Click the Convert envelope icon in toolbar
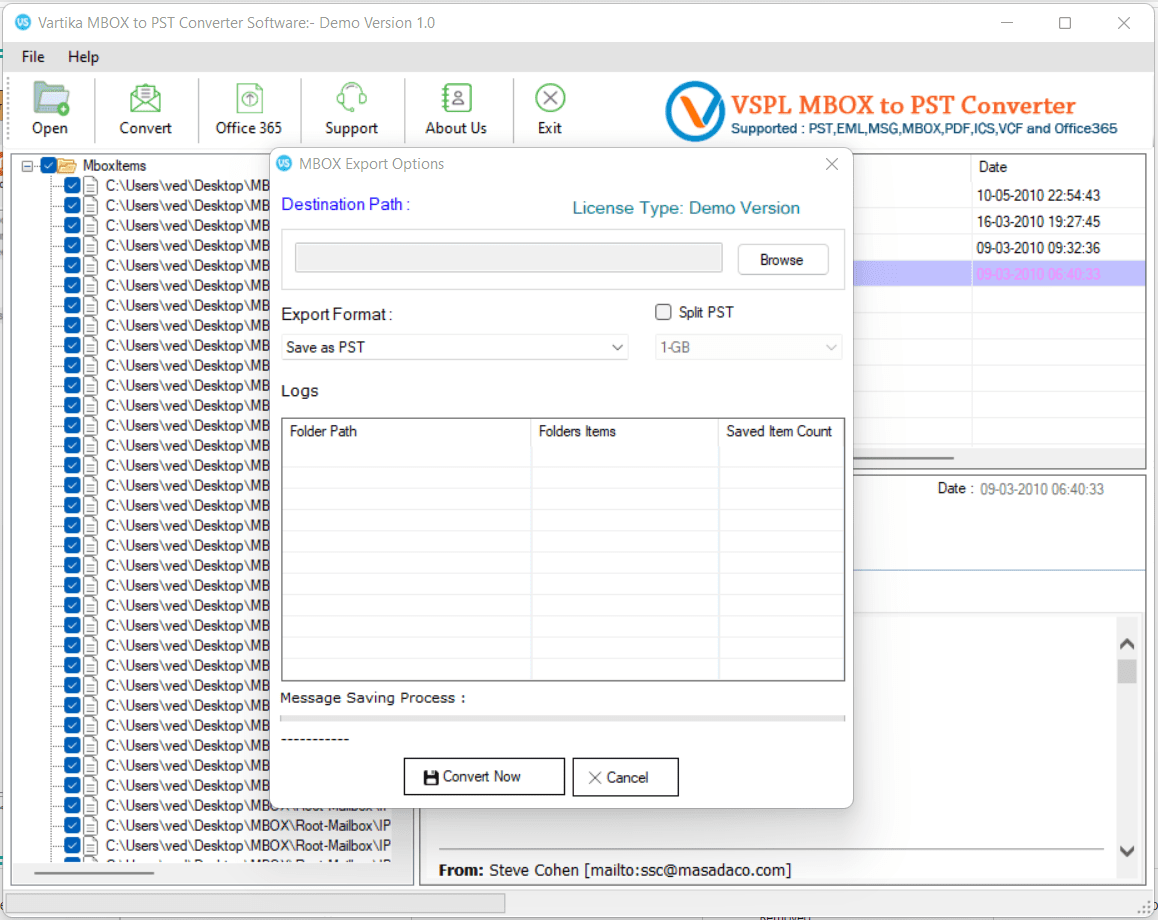This screenshot has height=920, width=1158. click(145, 99)
